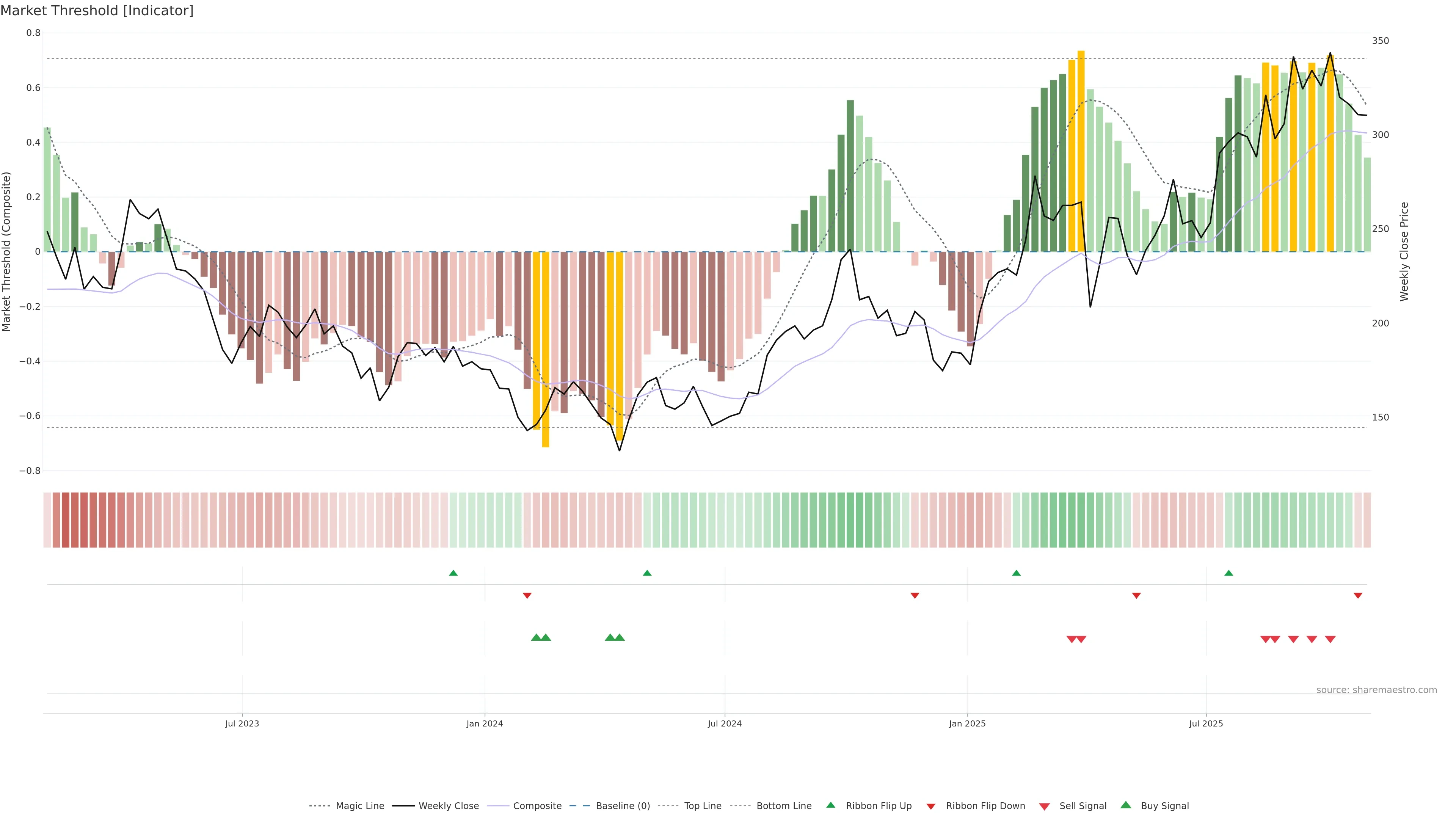The image size is (1456, 819).
Task: Click the Market Threshold [Indicator] title
Action: point(97,11)
